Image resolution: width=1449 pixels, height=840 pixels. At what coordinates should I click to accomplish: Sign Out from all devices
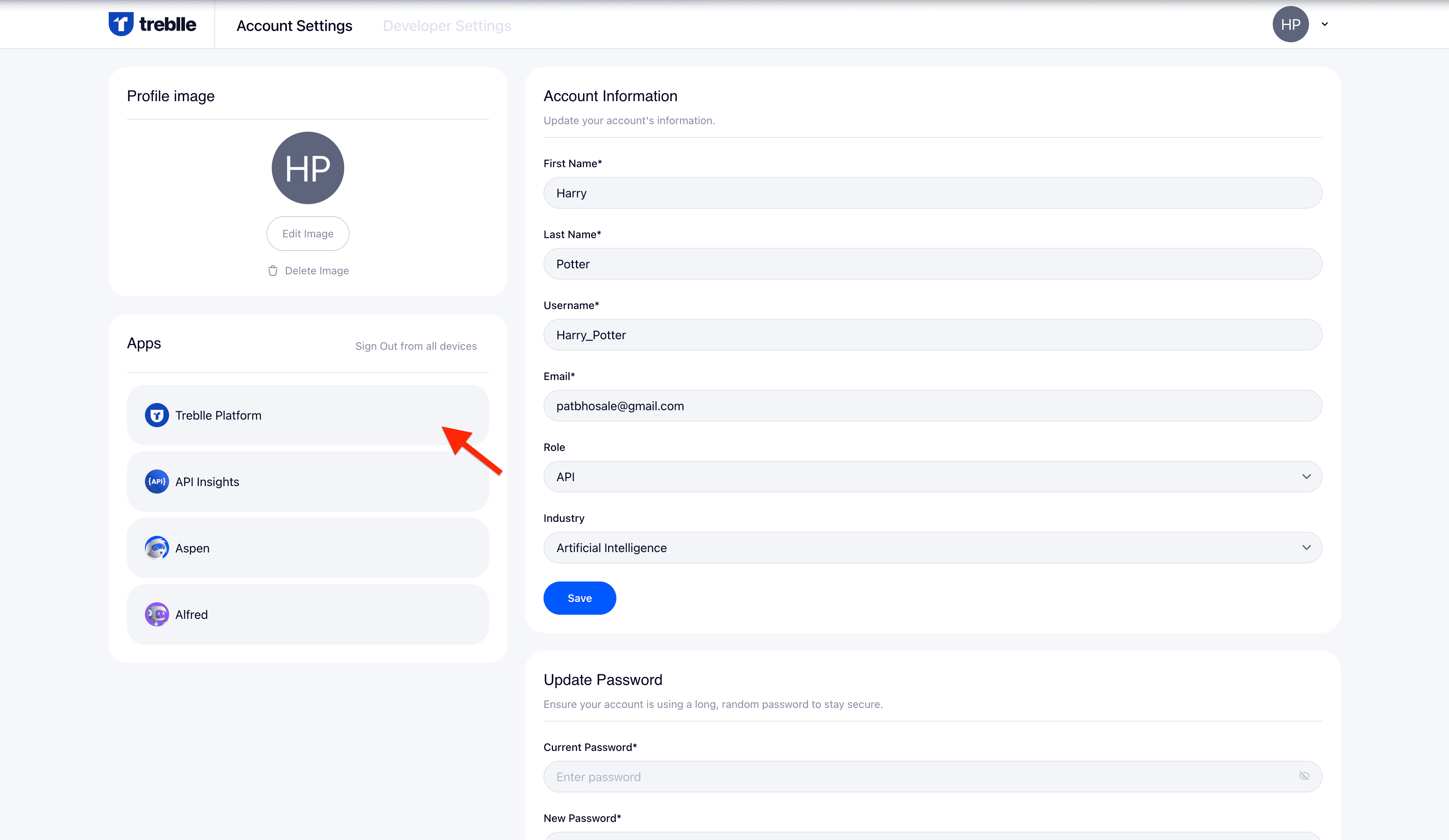pyautogui.click(x=416, y=346)
